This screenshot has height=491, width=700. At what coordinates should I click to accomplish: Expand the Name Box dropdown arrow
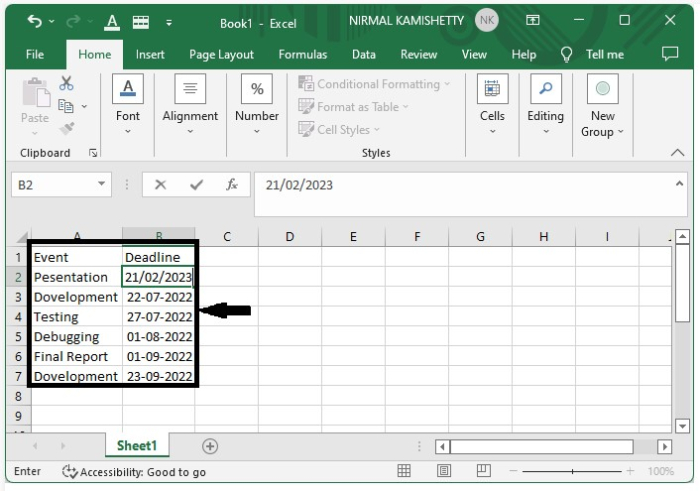[x=102, y=185]
